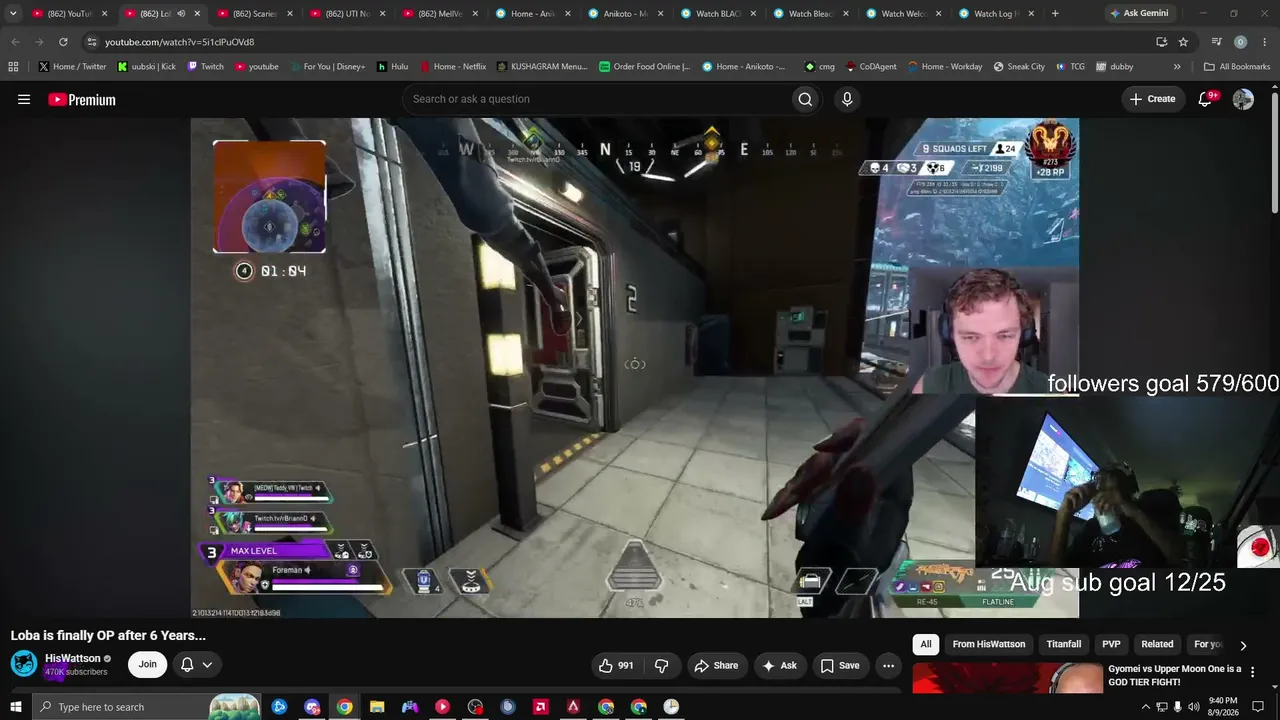Open the Windows Start menu
The width and height of the screenshot is (1280, 720).
(x=15, y=707)
